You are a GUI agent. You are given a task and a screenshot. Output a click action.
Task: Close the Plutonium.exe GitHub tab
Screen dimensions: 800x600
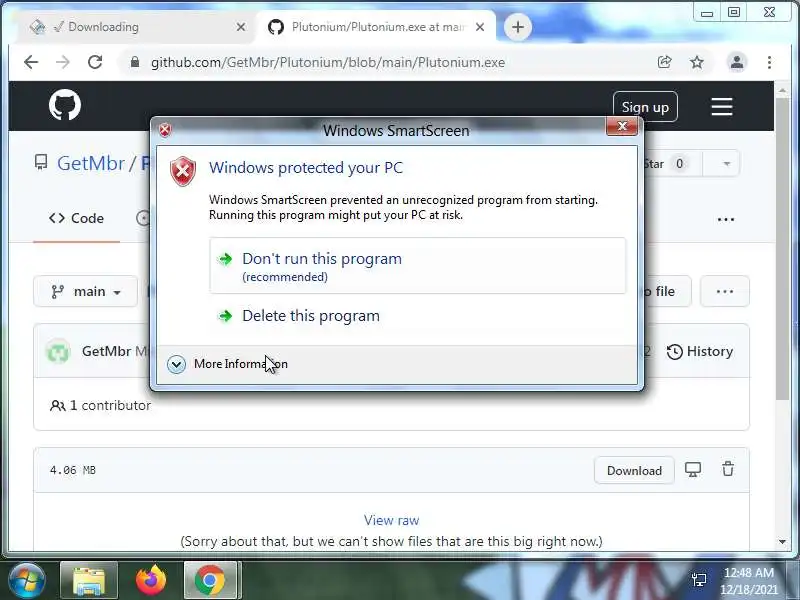(480, 27)
